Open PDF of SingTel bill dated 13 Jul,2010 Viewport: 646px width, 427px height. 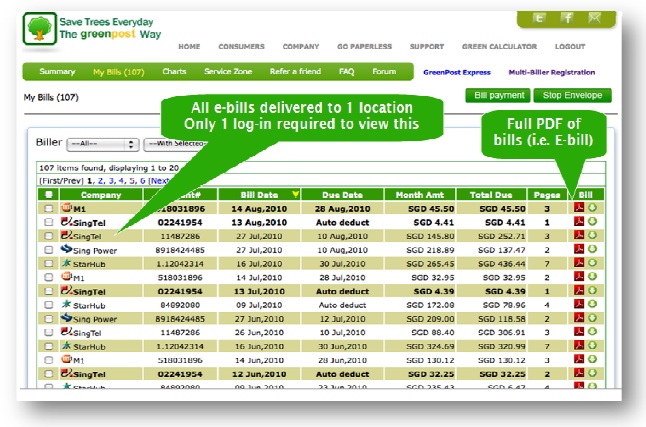pos(579,290)
